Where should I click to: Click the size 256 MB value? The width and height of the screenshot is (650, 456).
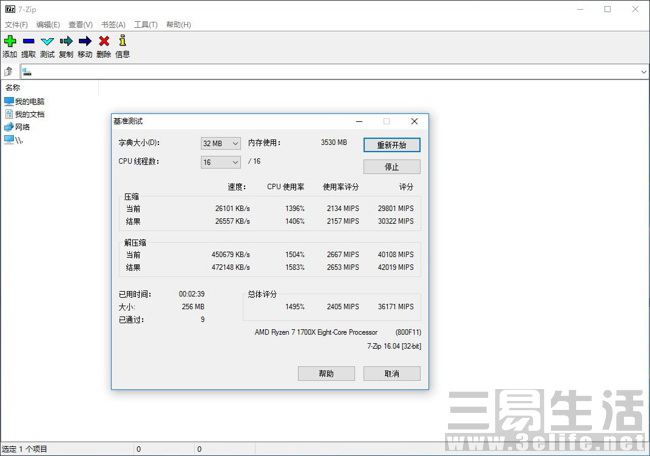pyautogui.click(x=193, y=307)
